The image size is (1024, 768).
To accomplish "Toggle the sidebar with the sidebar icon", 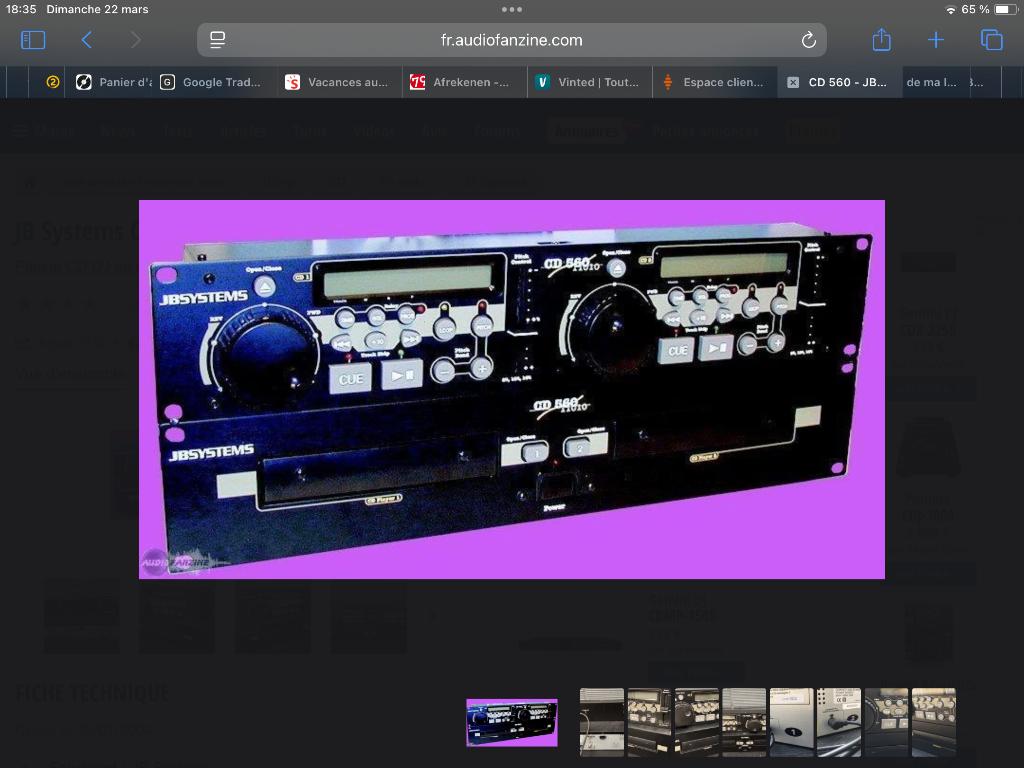I will [x=33, y=39].
